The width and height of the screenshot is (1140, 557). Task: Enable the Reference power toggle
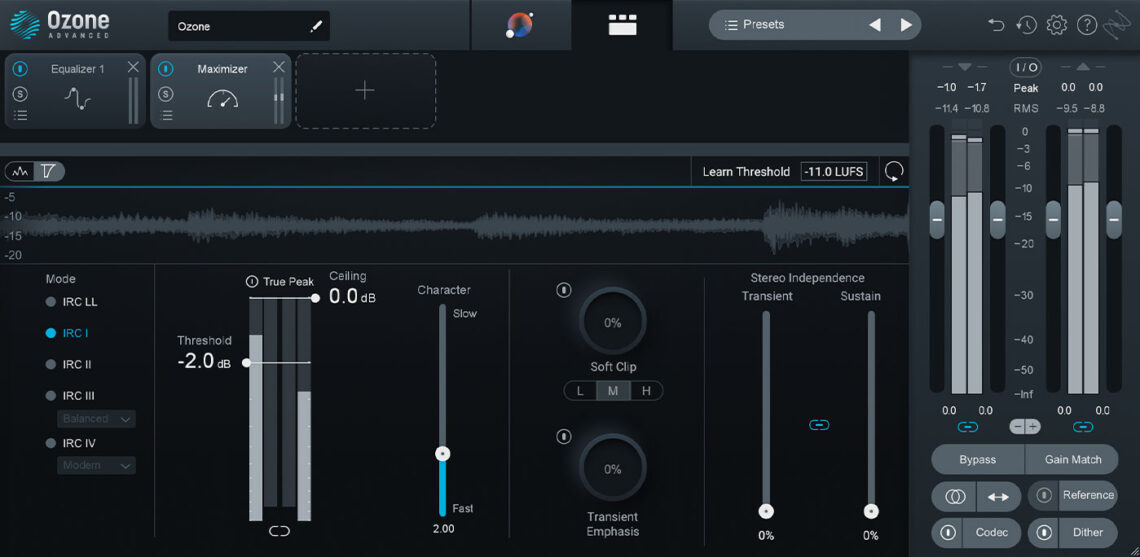click(1045, 495)
